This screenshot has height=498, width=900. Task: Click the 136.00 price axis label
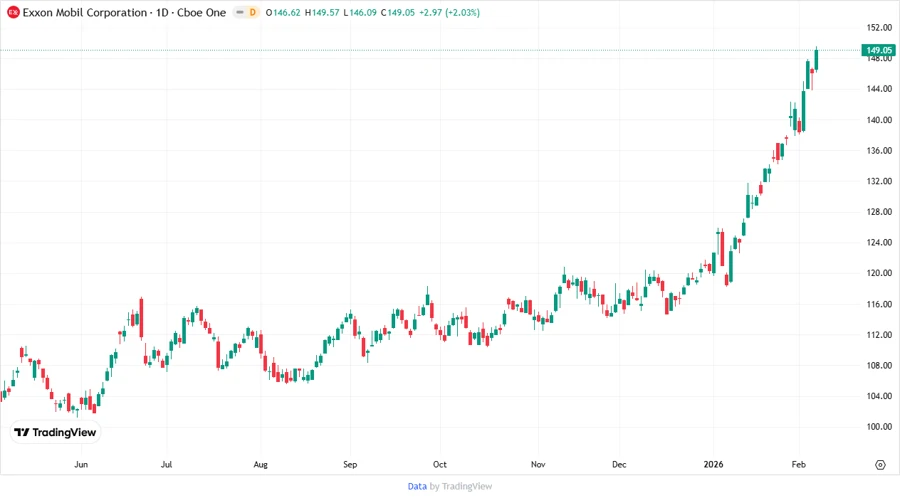[x=879, y=150]
